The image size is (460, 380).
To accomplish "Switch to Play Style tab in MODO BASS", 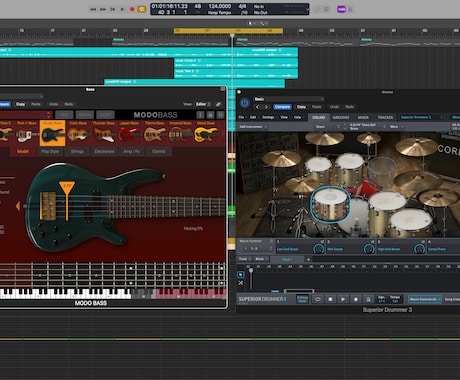I will (50, 151).
